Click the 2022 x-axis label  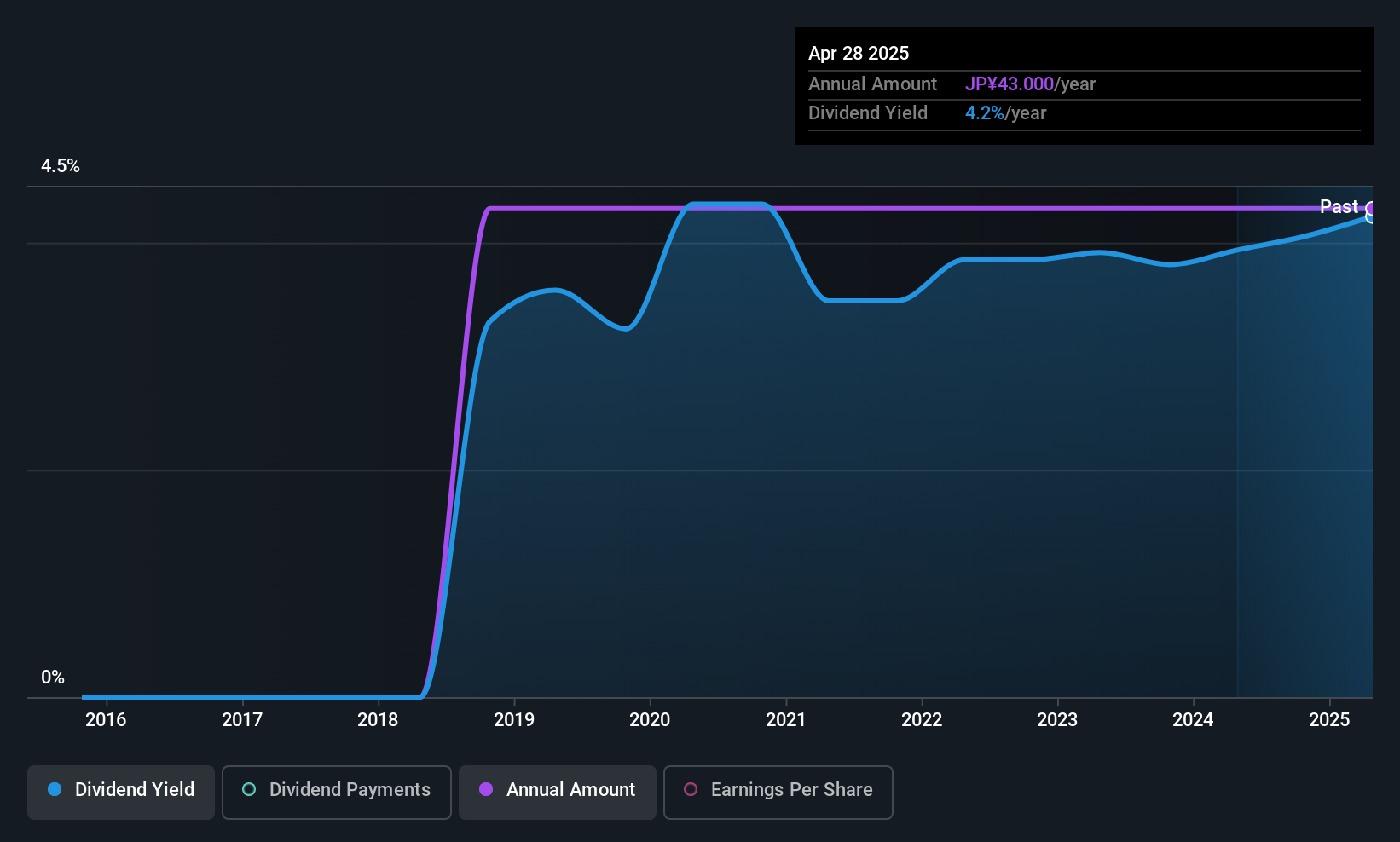tap(922, 719)
